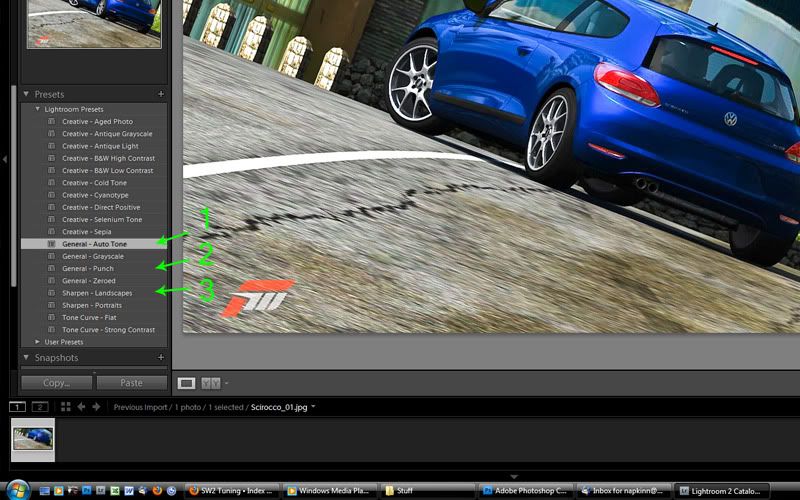This screenshot has width=800, height=500.
Task: Click the Copy... button
Action: pyautogui.click(x=57, y=383)
